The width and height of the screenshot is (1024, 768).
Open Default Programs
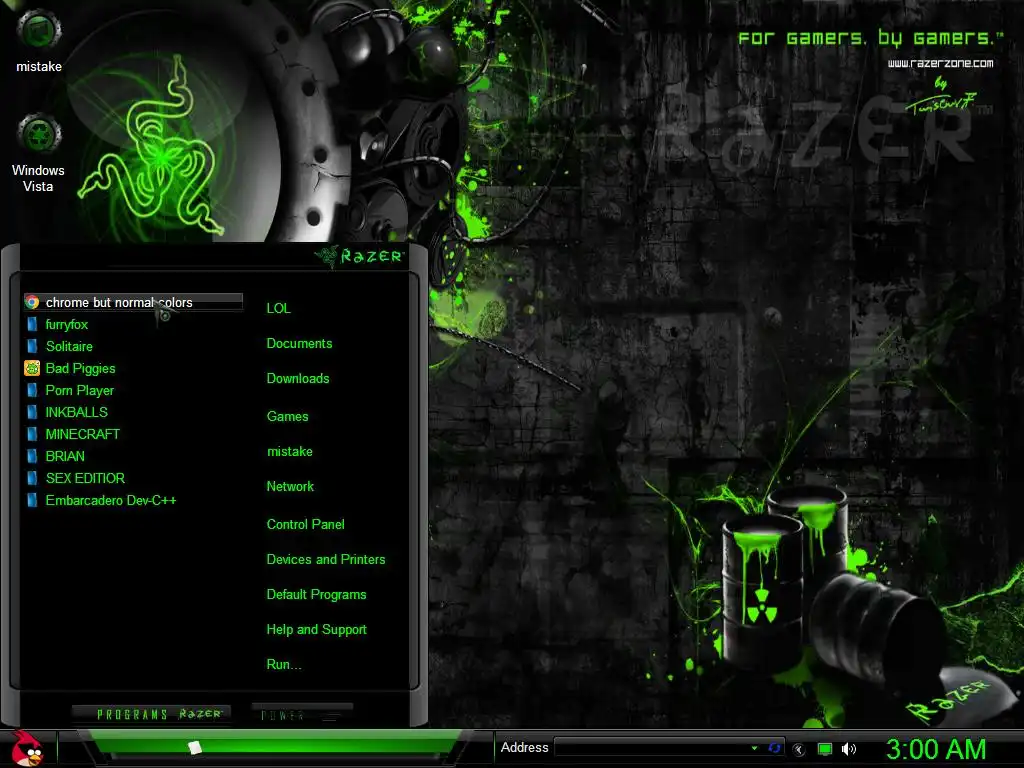pyautogui.click(x=316, y=595)
